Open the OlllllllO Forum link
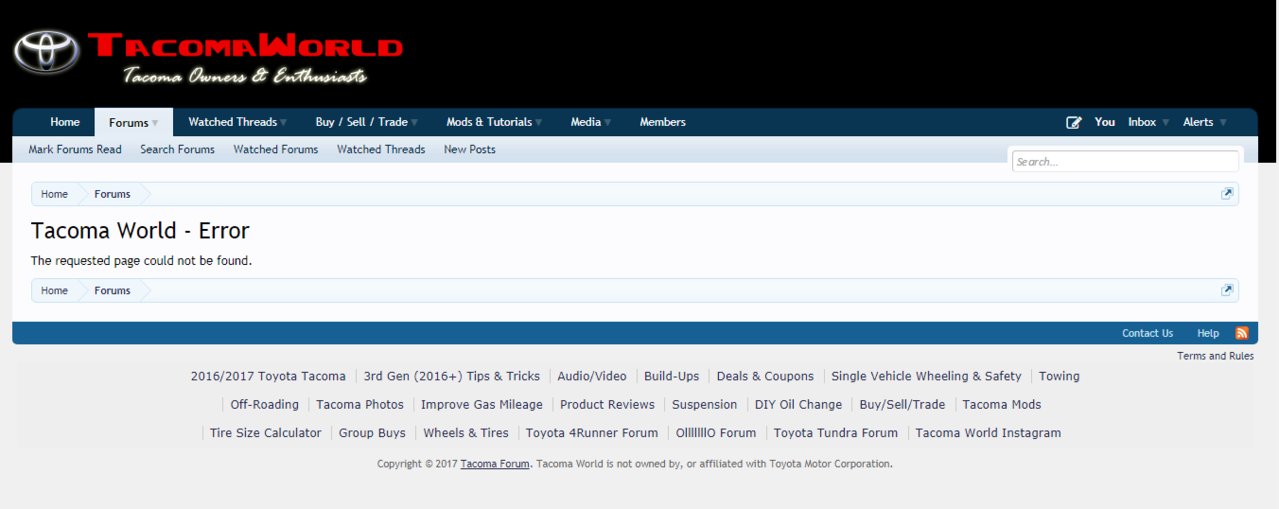The width and height of the screenshot is (1279, 509). (x=716, y=433)
